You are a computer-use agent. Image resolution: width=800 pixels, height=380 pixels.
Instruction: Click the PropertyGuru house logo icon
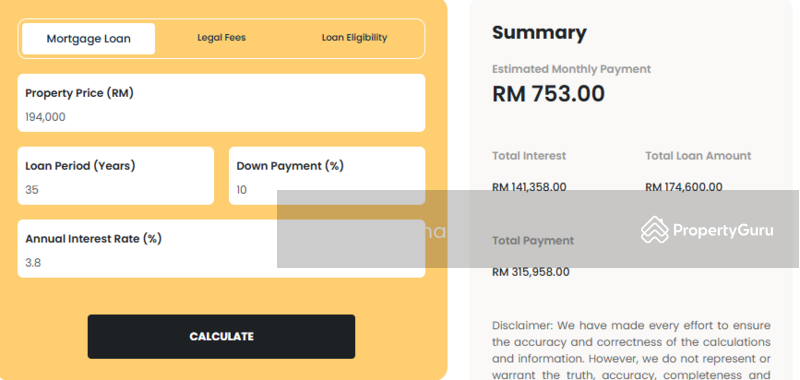(655, 230)
